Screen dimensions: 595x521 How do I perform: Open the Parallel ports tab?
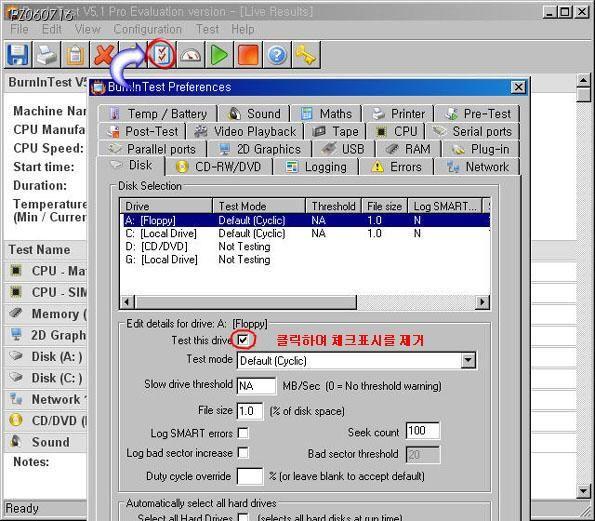[x=152, y=149]
